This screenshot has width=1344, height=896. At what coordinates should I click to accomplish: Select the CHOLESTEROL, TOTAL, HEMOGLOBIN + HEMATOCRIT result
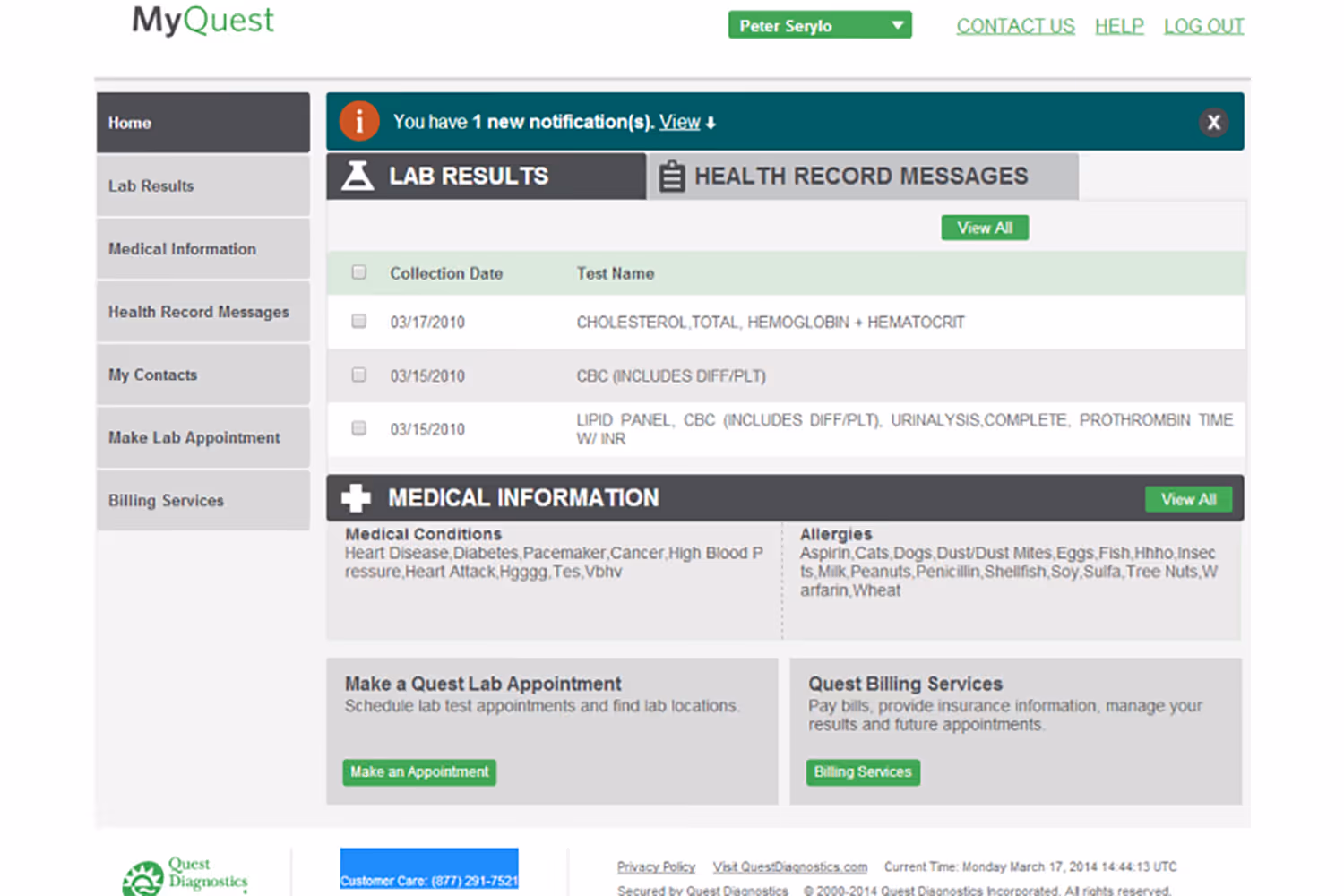pyautogui.click(x=771, y=322)
